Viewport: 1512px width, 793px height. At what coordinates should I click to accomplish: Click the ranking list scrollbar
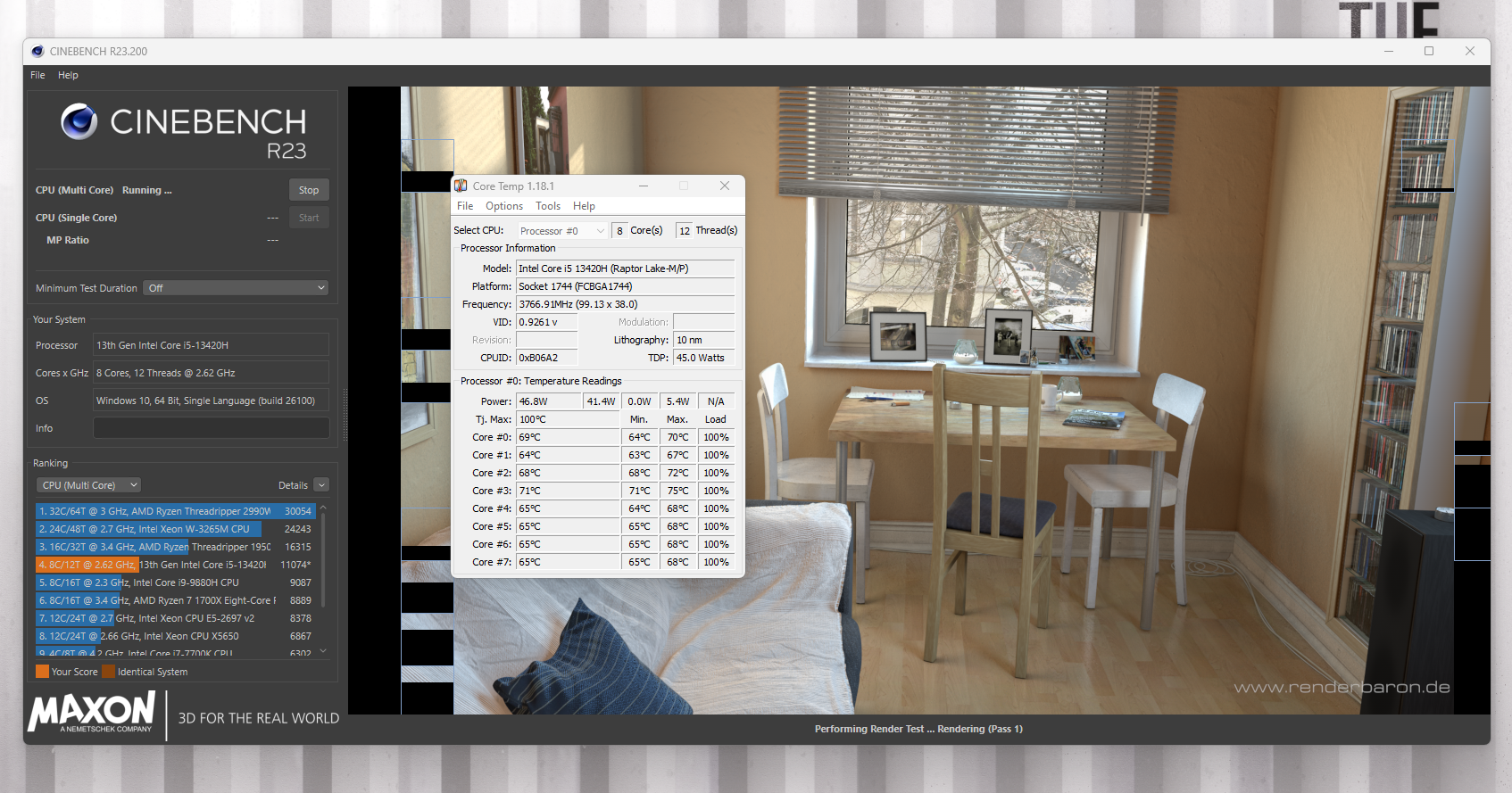click(x=323, y=560)
